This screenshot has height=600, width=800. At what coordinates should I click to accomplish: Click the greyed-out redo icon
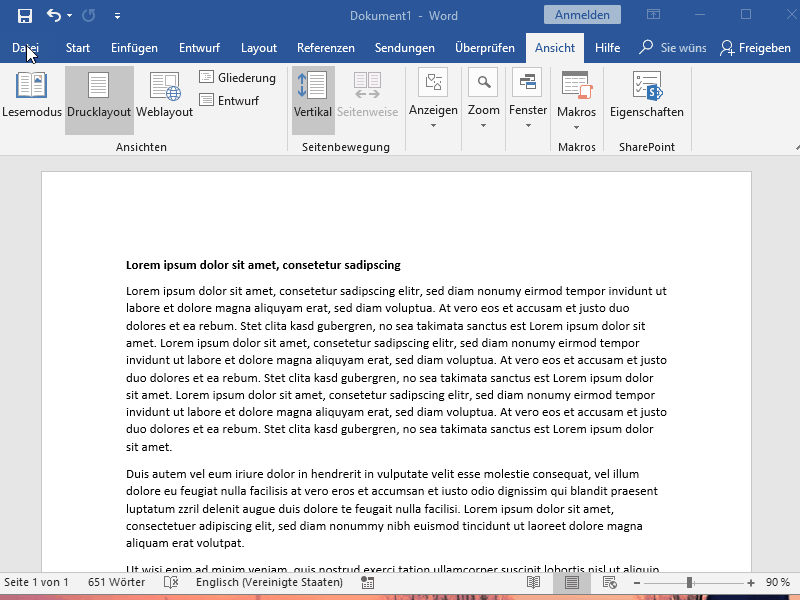(89, 15)
